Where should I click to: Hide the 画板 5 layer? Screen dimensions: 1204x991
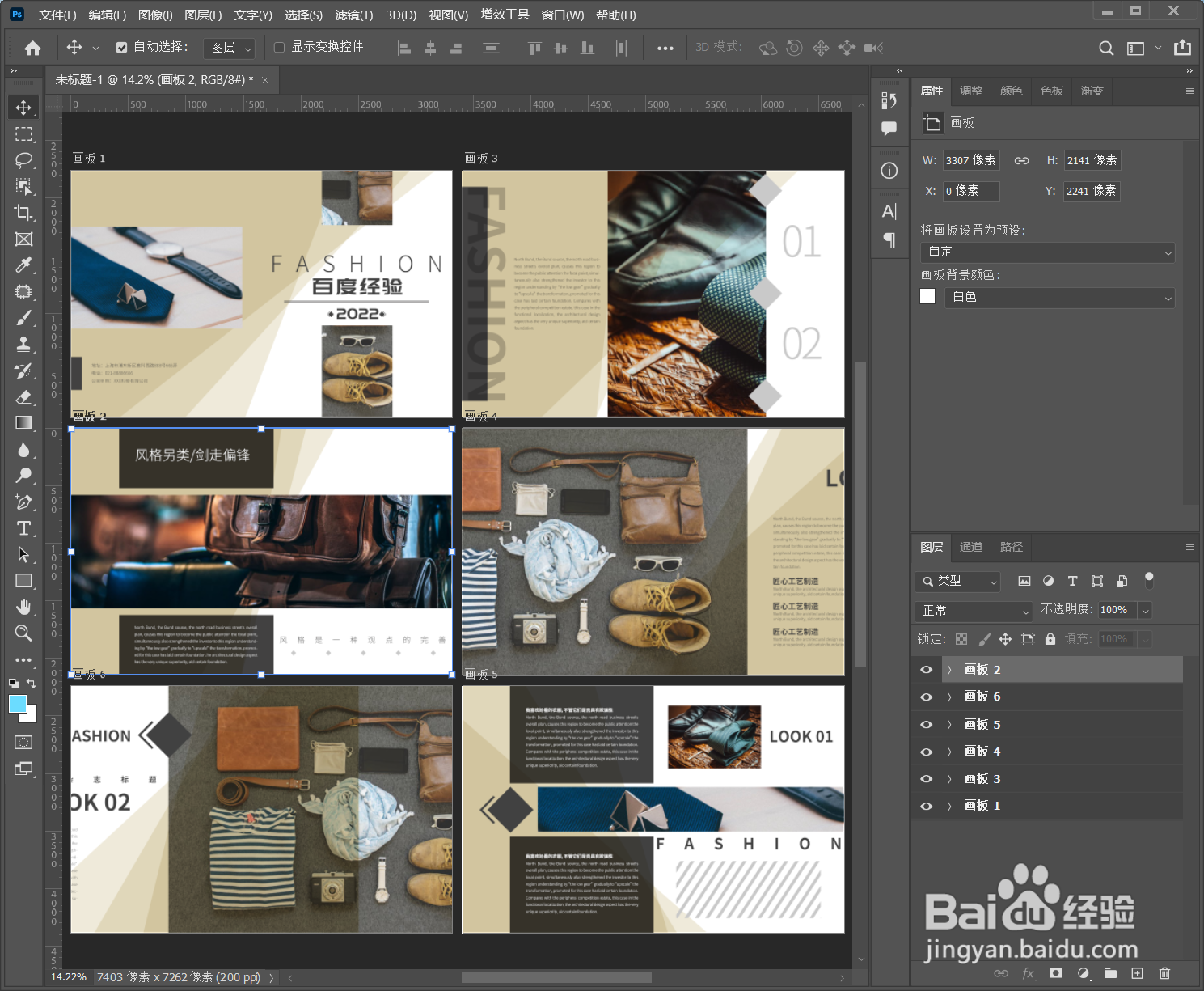[927, 725]
